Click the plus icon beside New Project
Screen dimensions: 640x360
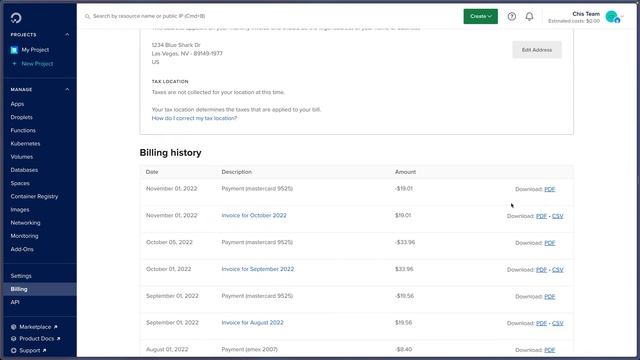pyautogui.click(x=14, y=64)
